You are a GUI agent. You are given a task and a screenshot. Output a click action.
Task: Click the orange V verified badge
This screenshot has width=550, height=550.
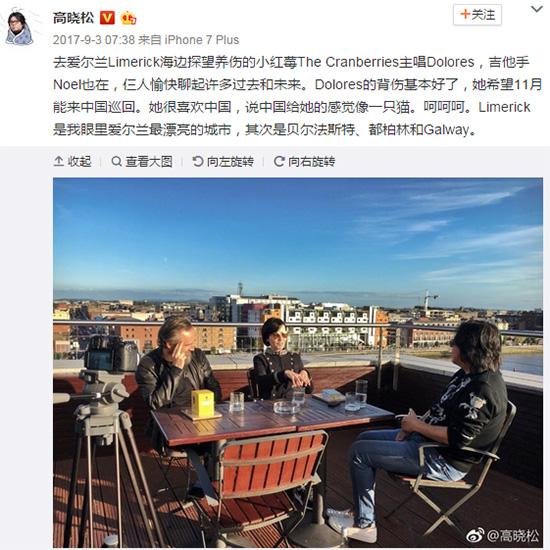107,18
